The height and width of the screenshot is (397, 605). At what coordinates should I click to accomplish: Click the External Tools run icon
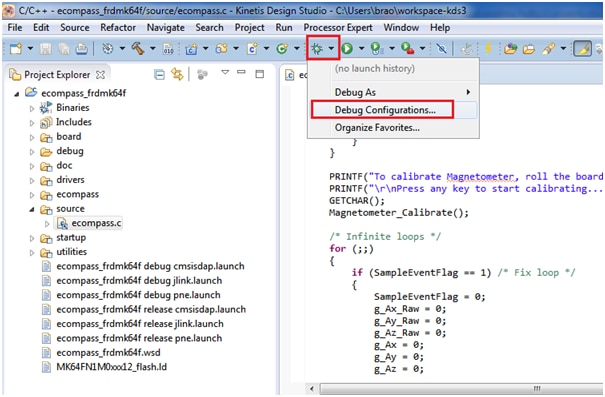coord(407,49)
